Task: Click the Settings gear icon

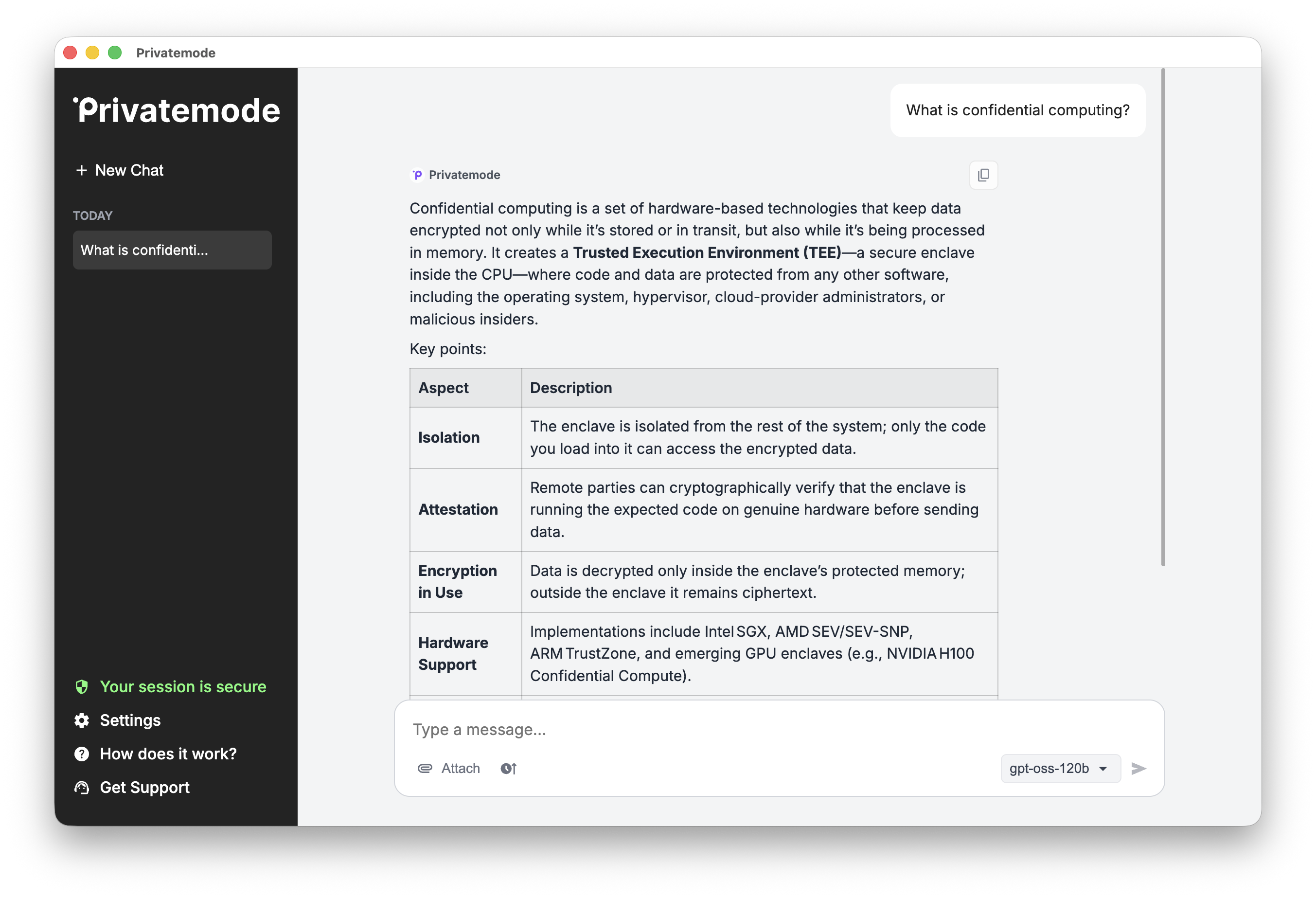Action: [x=82, y=720]
